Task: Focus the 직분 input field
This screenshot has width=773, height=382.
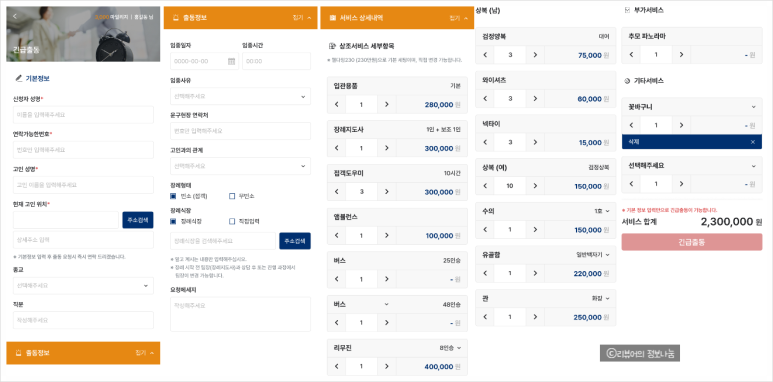Action: (83, 320)
